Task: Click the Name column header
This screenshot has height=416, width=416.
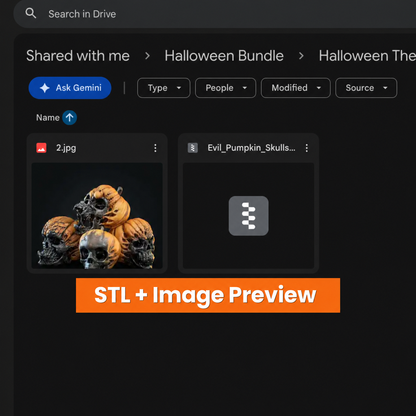Action: click(48, 118)
